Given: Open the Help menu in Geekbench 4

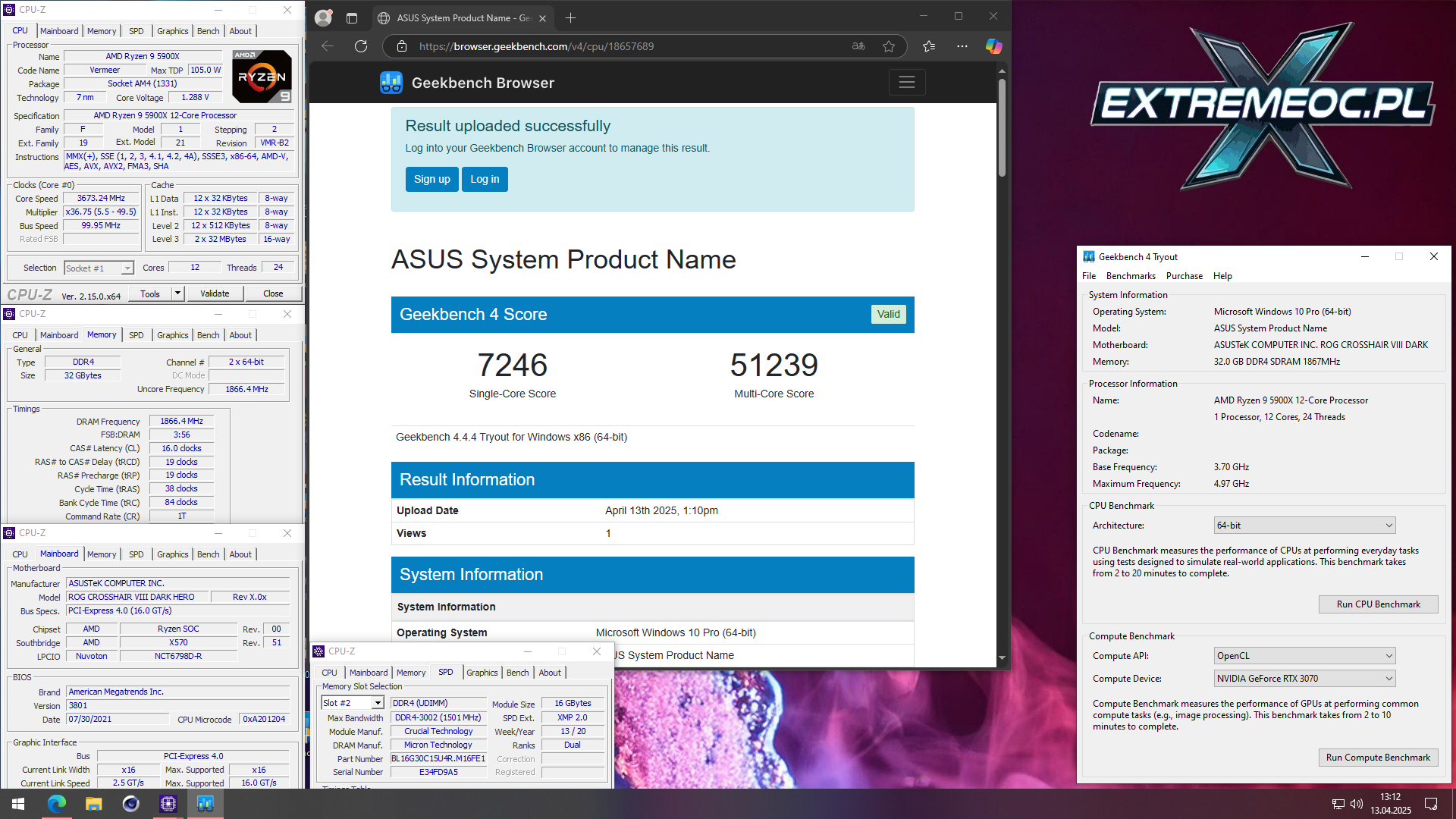Looking at the screenshot, I should tap(1222, 276).
